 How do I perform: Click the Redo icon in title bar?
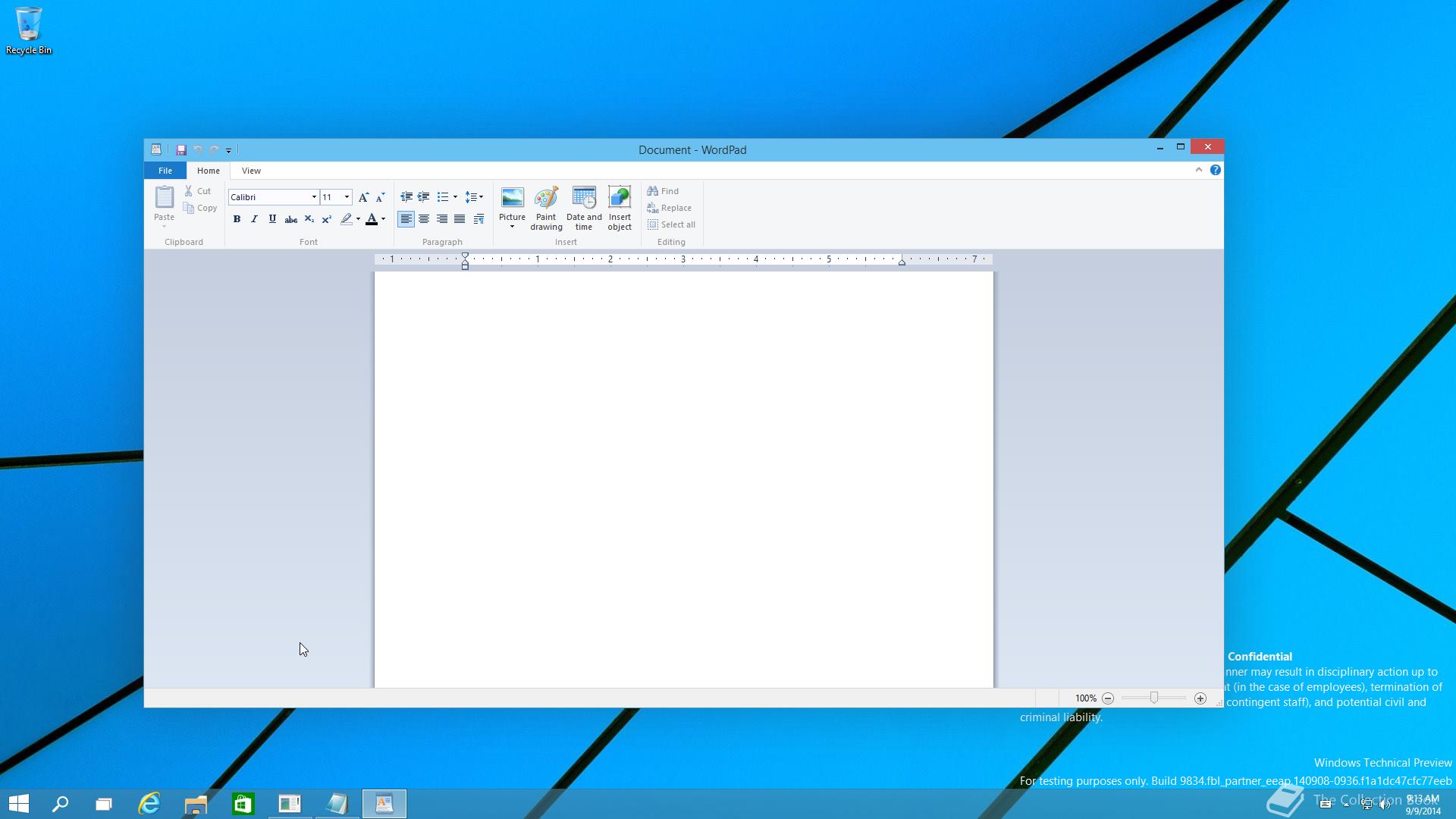(x=215, y=150)
